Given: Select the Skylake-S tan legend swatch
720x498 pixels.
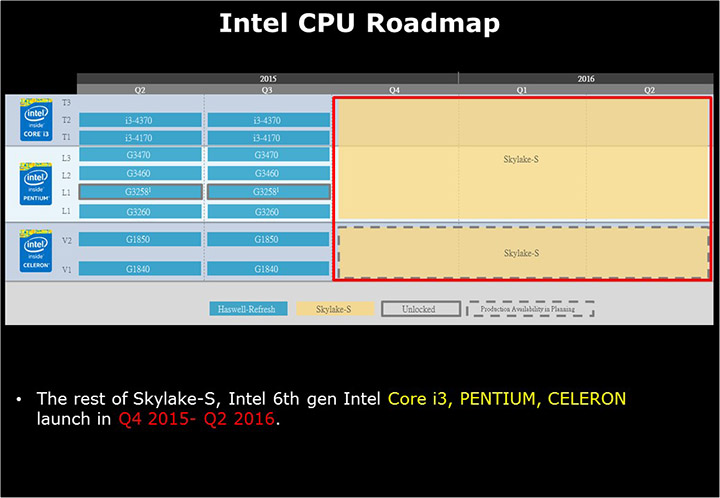Looking at the screenshot, I should point(335,309).
